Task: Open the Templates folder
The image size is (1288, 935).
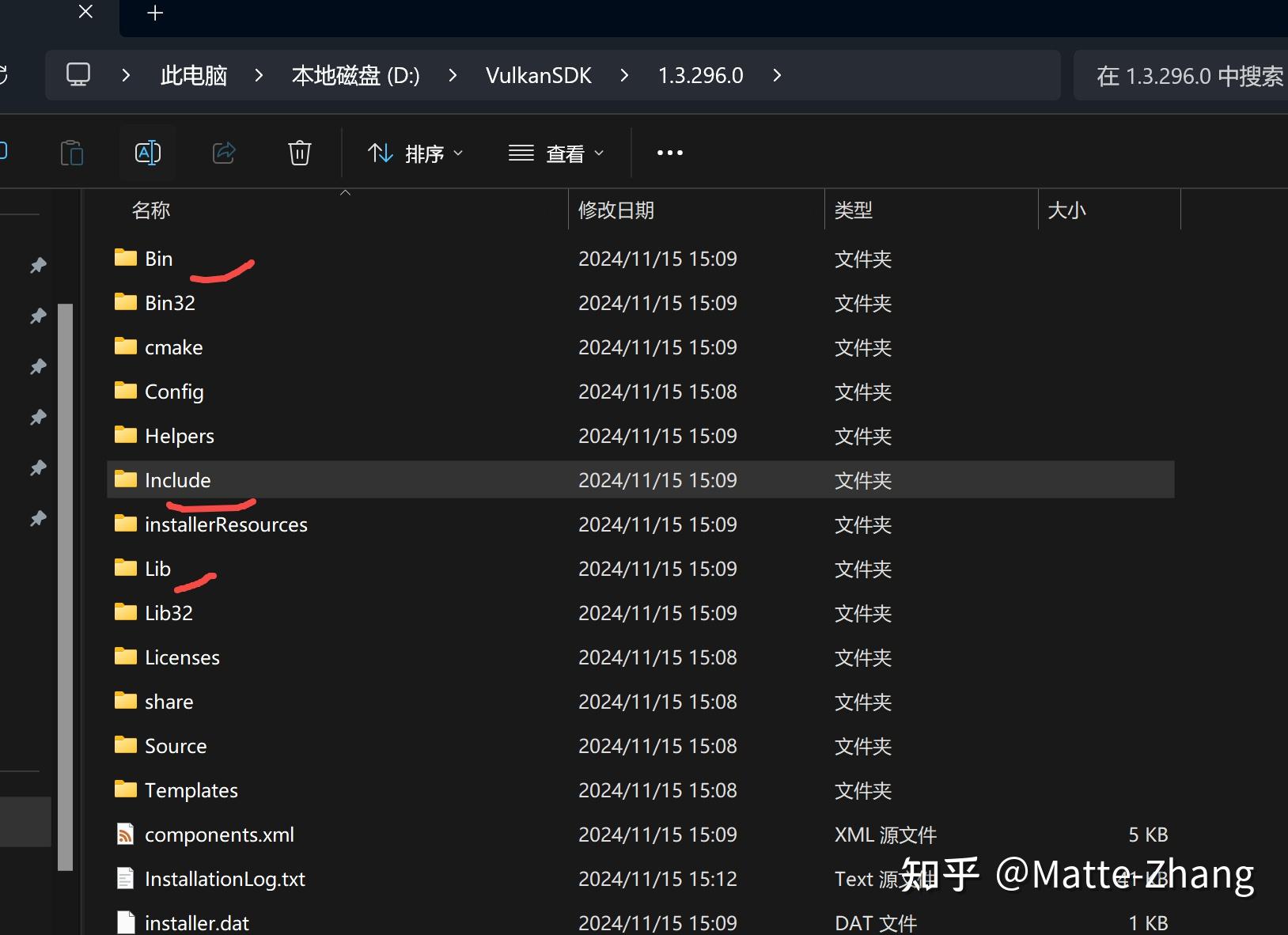Action: (191, 789)
